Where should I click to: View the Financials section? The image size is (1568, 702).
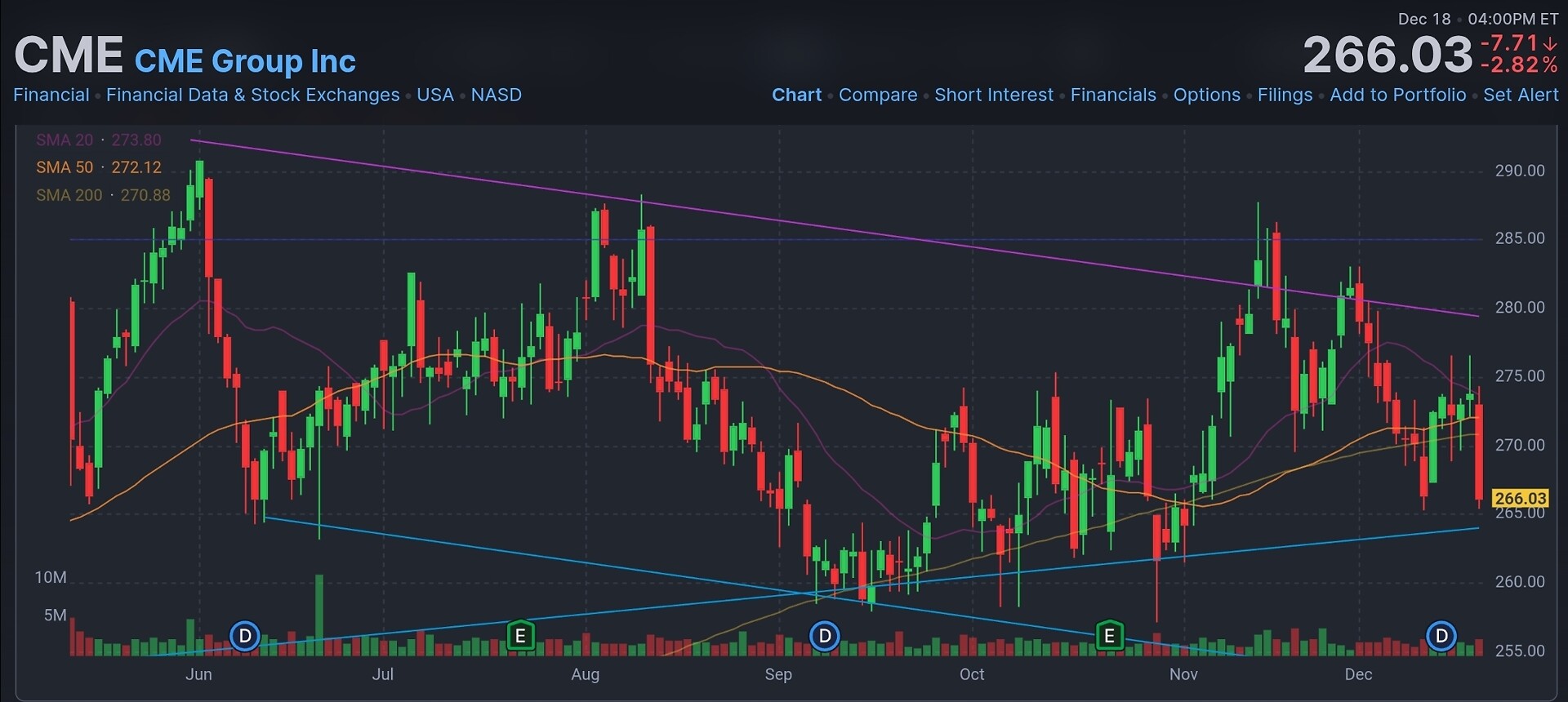[x=1113, y=95]
